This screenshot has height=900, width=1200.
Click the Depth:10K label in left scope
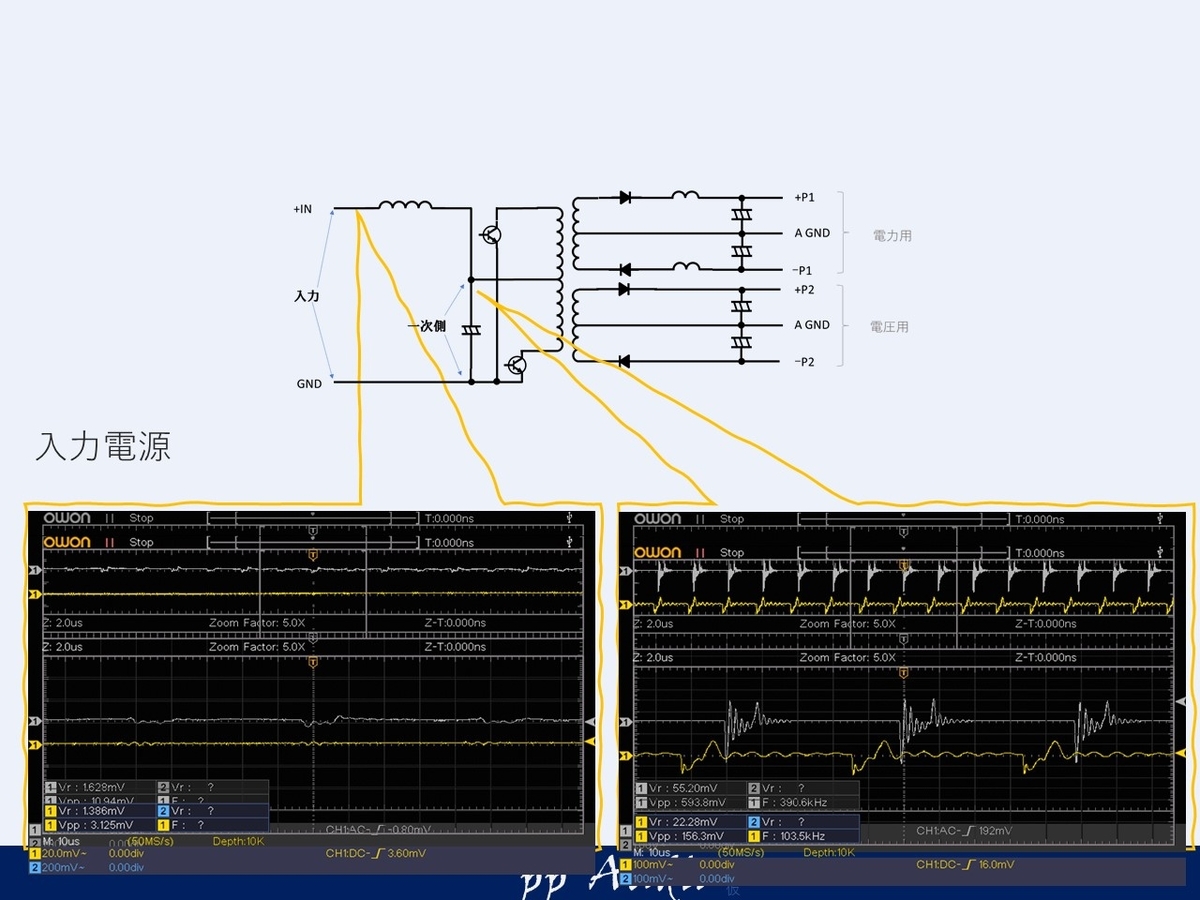pyautogui.click(x=239, y=841)
